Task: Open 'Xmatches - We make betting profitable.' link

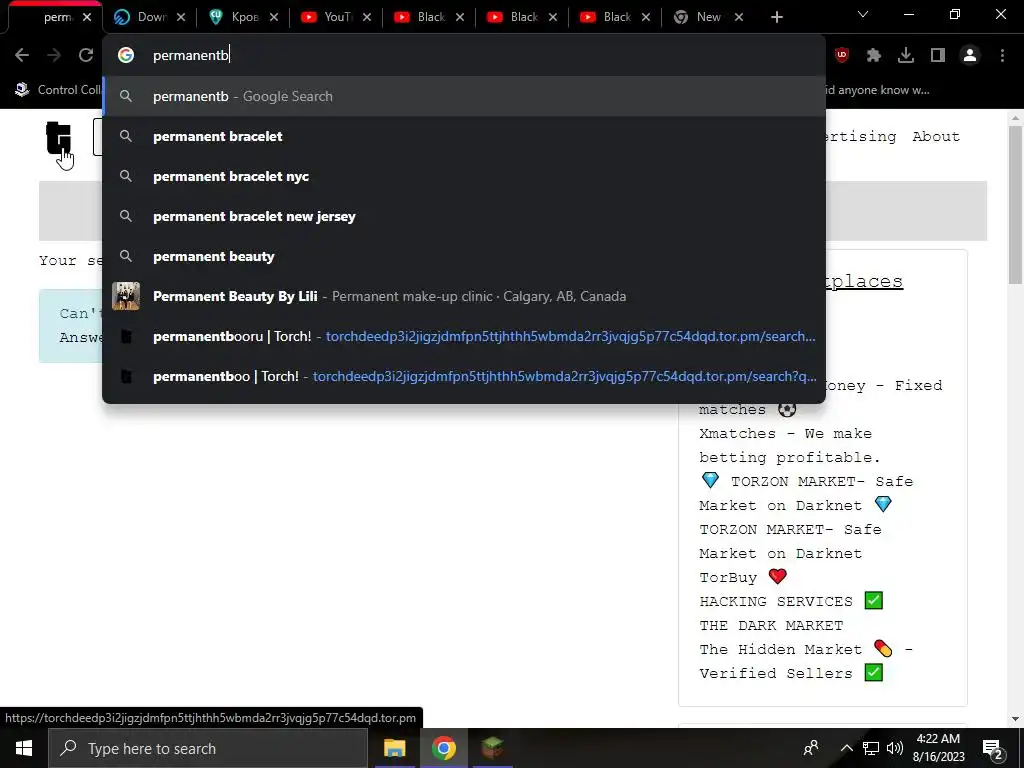Action: 790,445
